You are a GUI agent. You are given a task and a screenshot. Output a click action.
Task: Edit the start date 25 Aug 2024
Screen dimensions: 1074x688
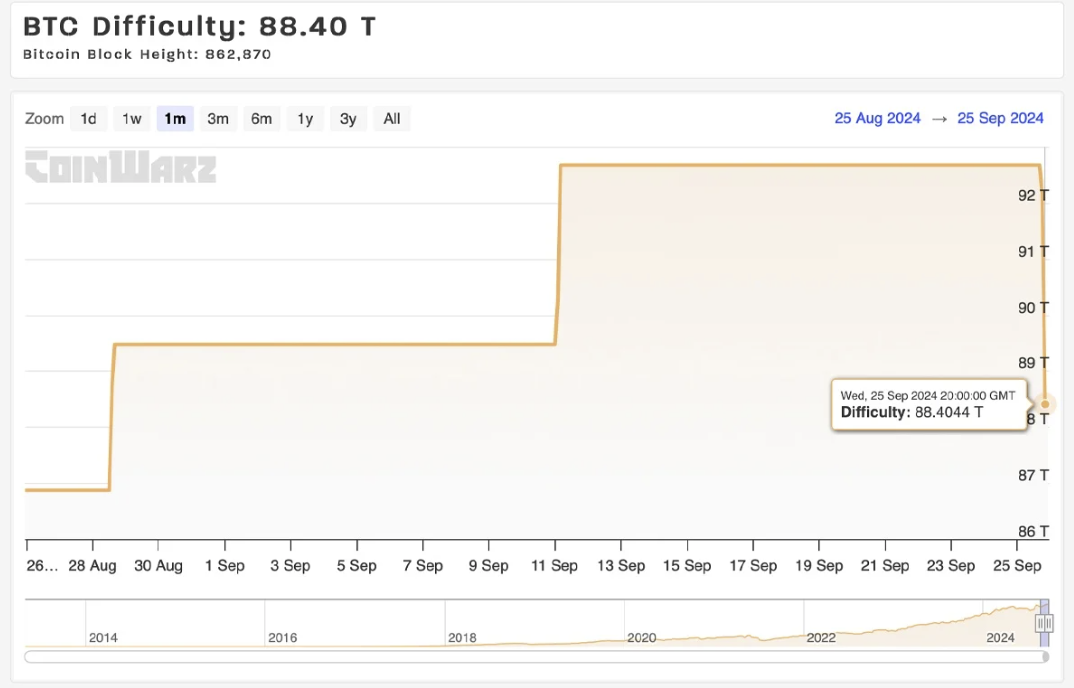click(877, 118)
